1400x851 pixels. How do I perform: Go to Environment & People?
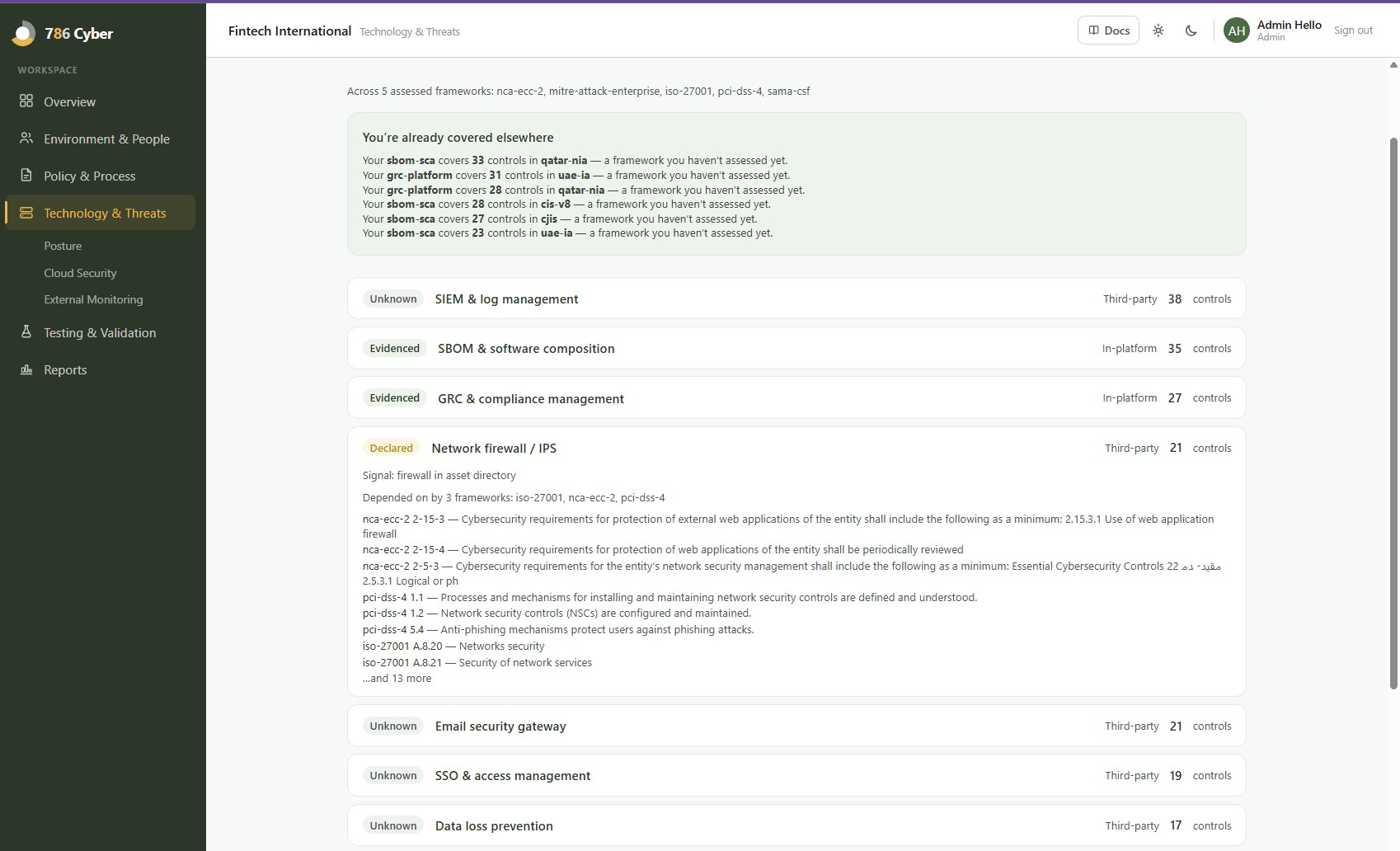click(x=100, y=139)
